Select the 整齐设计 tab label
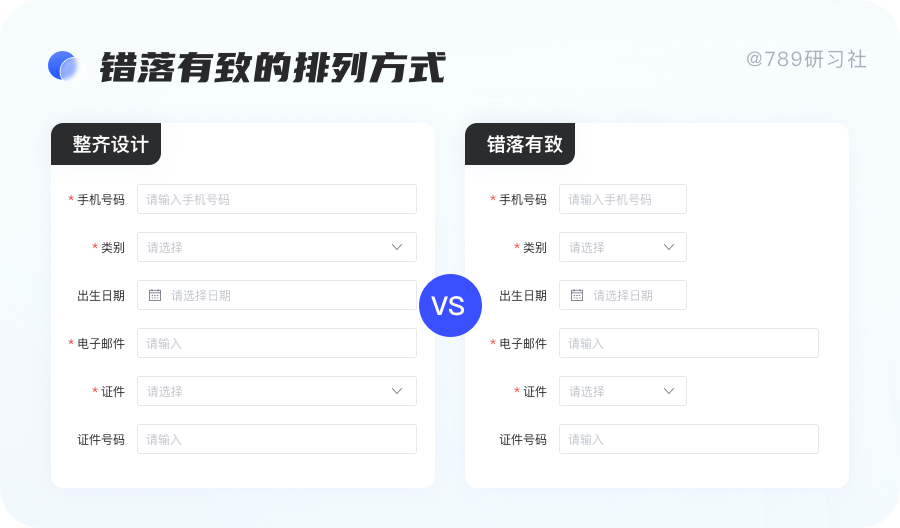Screen dimensions: 900x528 click(x=110, y=144)
